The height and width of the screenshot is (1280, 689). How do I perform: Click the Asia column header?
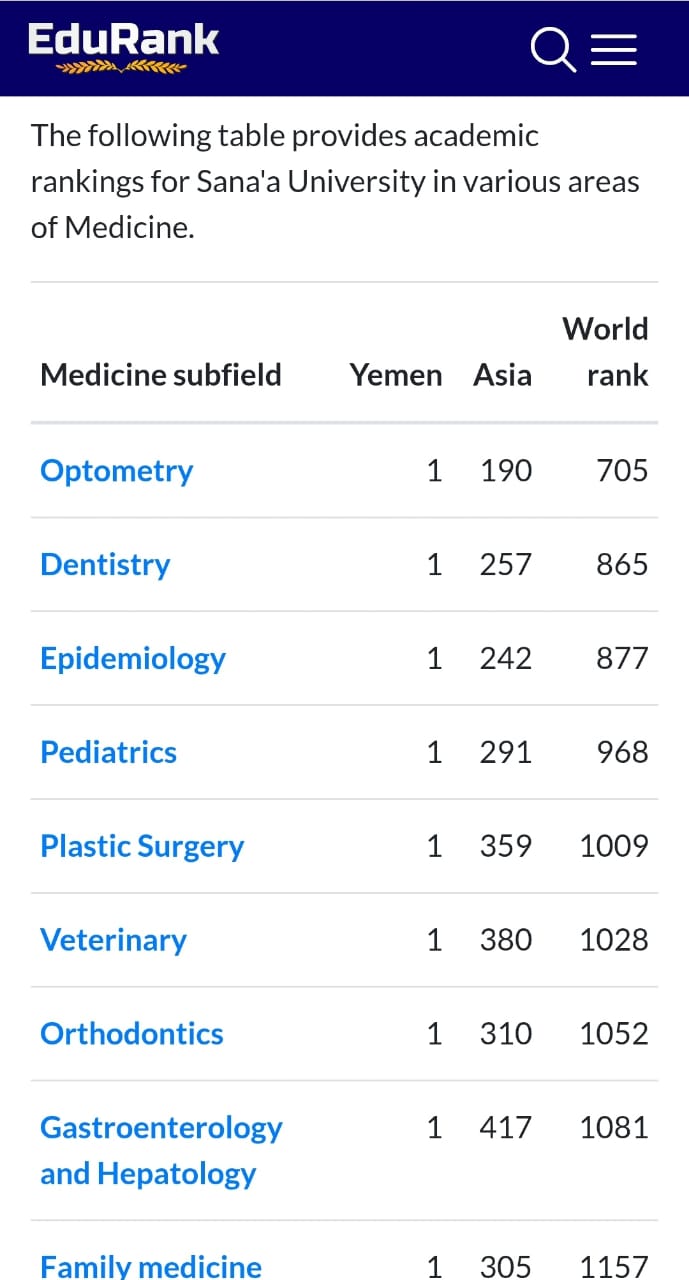pyautogui.click(x=502, y=376)
